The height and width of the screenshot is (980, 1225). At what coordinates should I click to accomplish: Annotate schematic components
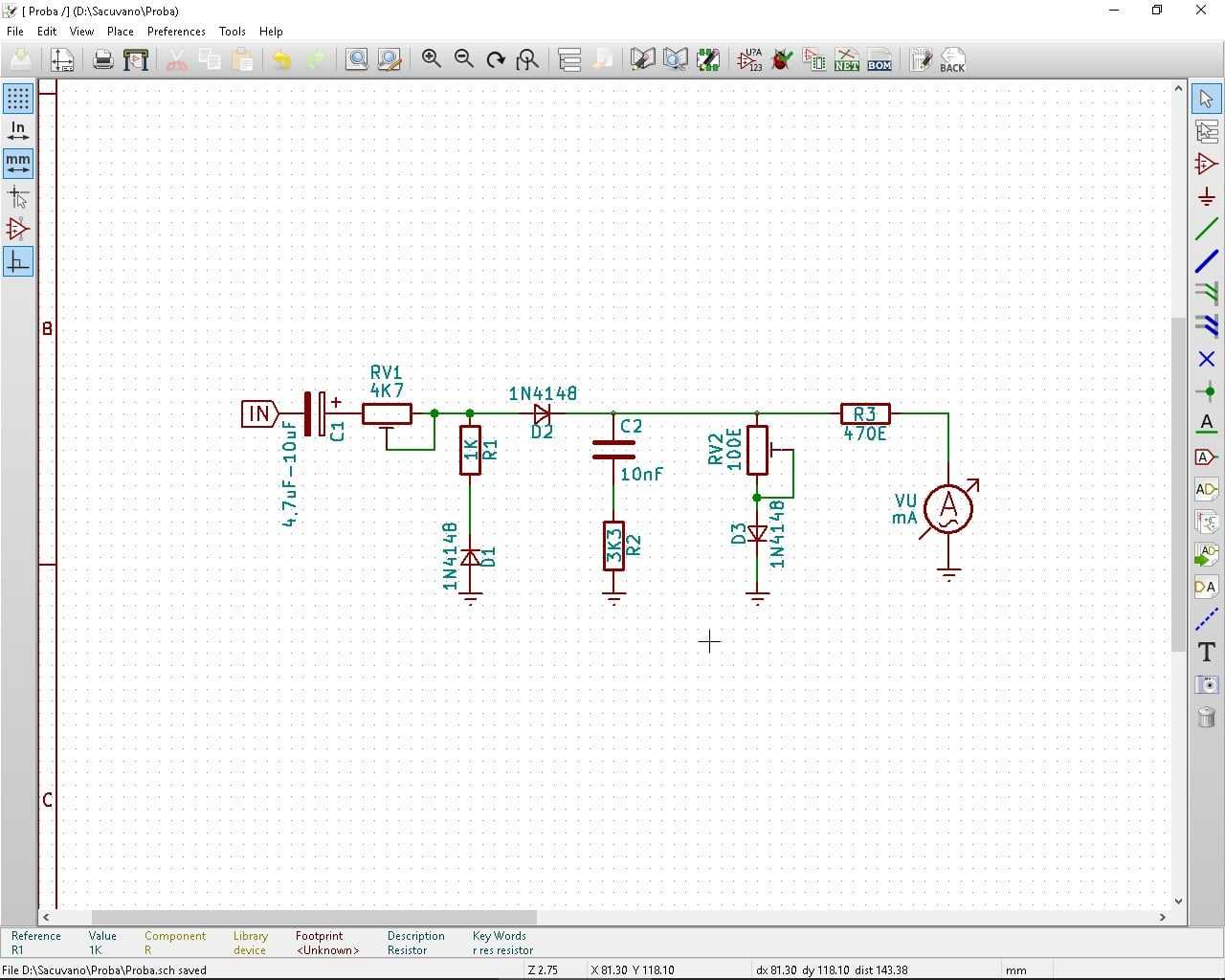[x=749, y=60]
